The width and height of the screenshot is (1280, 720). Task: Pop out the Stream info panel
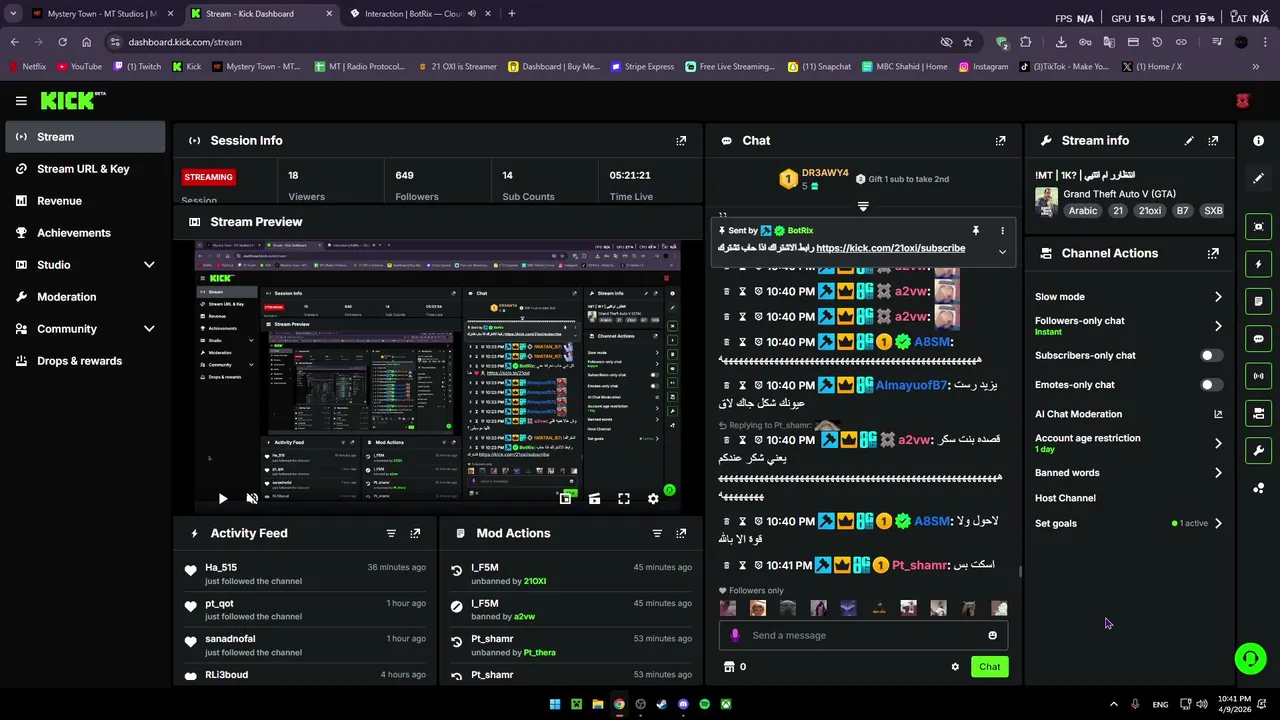coord(1213,141)
